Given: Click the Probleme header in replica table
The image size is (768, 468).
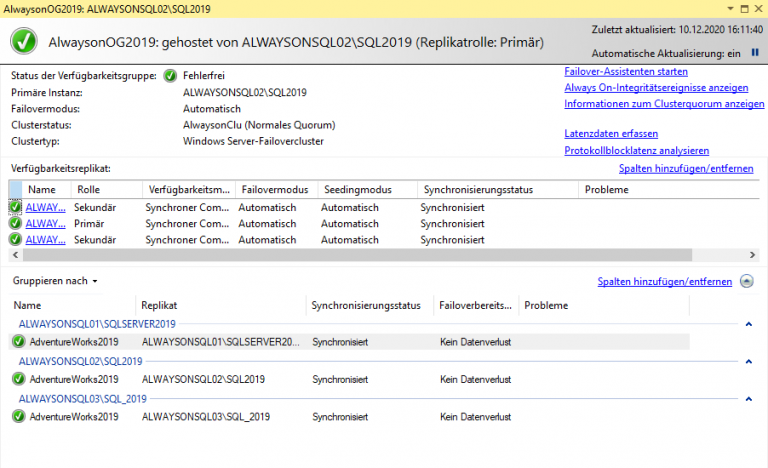Looking at the screenshot, I should [669, 190].
